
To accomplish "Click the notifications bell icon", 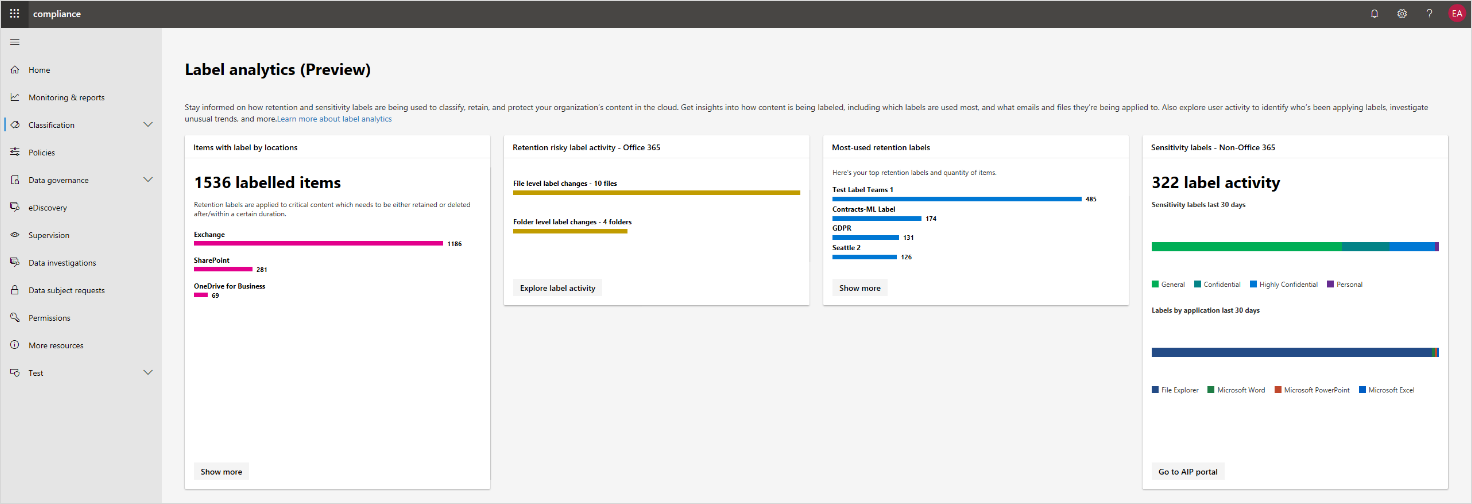I will point(1374,14).
